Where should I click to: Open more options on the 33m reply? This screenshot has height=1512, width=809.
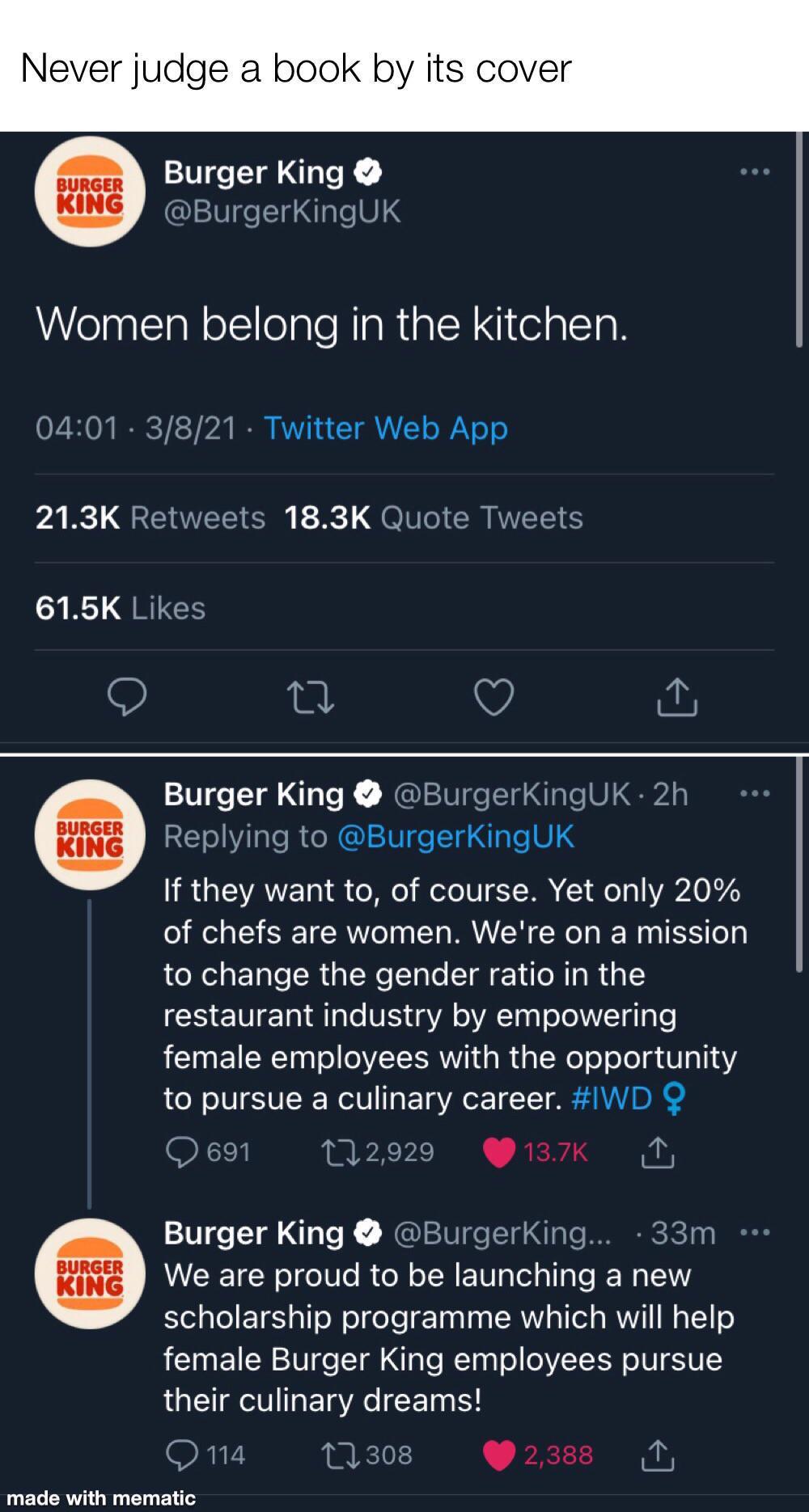pyautogui.click(x=755, y=1233)
